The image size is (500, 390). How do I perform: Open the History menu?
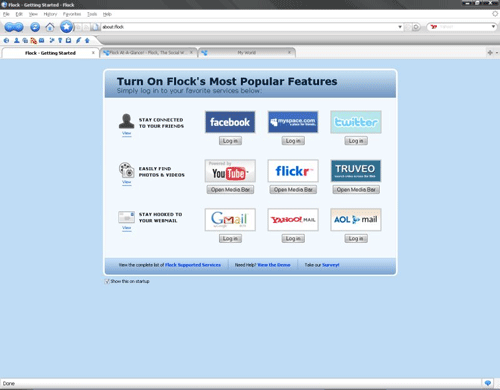click(x=50, y=14)
